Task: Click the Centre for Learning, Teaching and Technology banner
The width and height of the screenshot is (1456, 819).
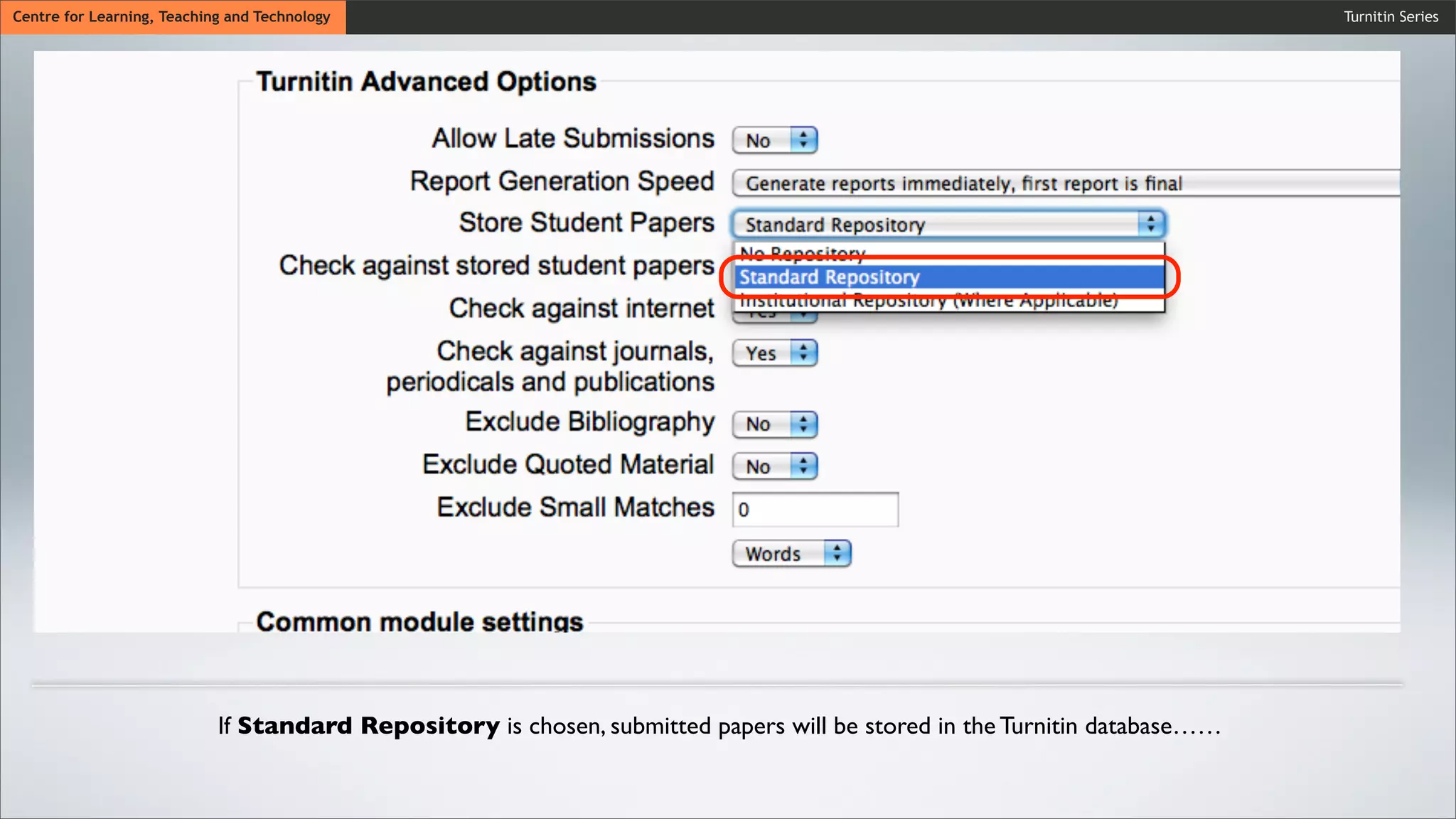Action: (x=172, y=16)
